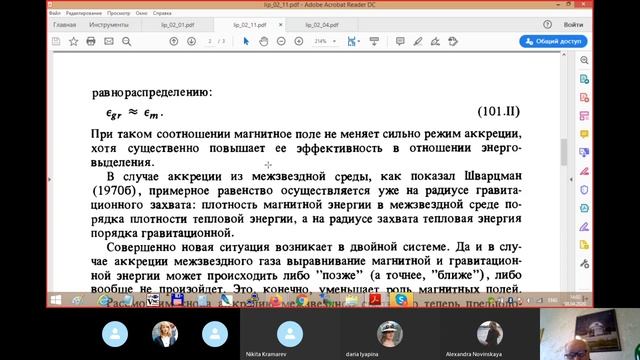Open Chrome from the taskbar
640x360 pixels.
(302, 300)
